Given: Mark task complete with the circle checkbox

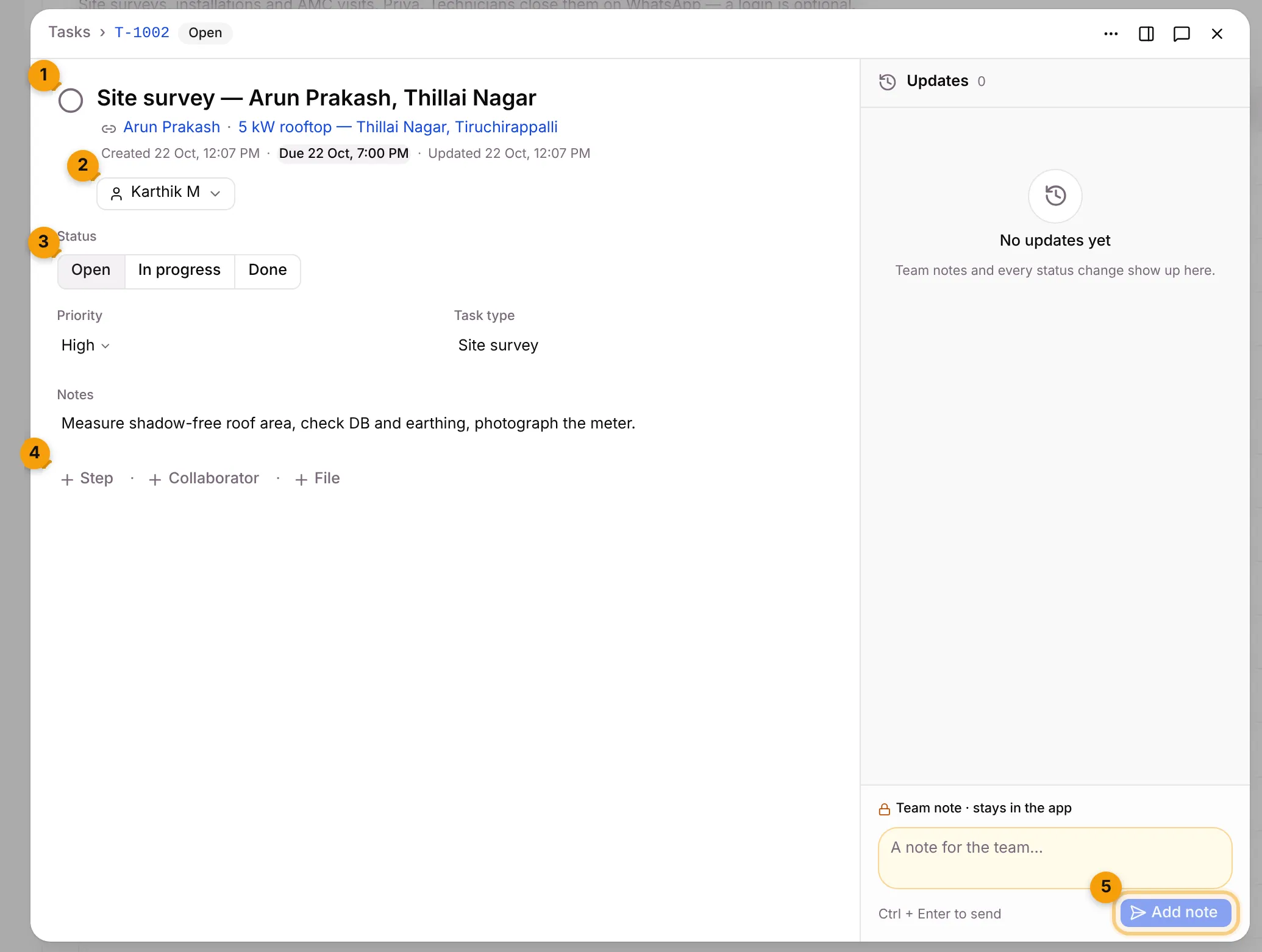Looking at the screenshot, I should click(x=71, y=101).
